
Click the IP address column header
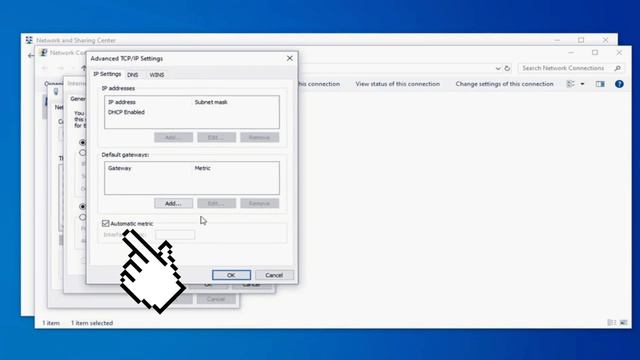click(122, 102)
